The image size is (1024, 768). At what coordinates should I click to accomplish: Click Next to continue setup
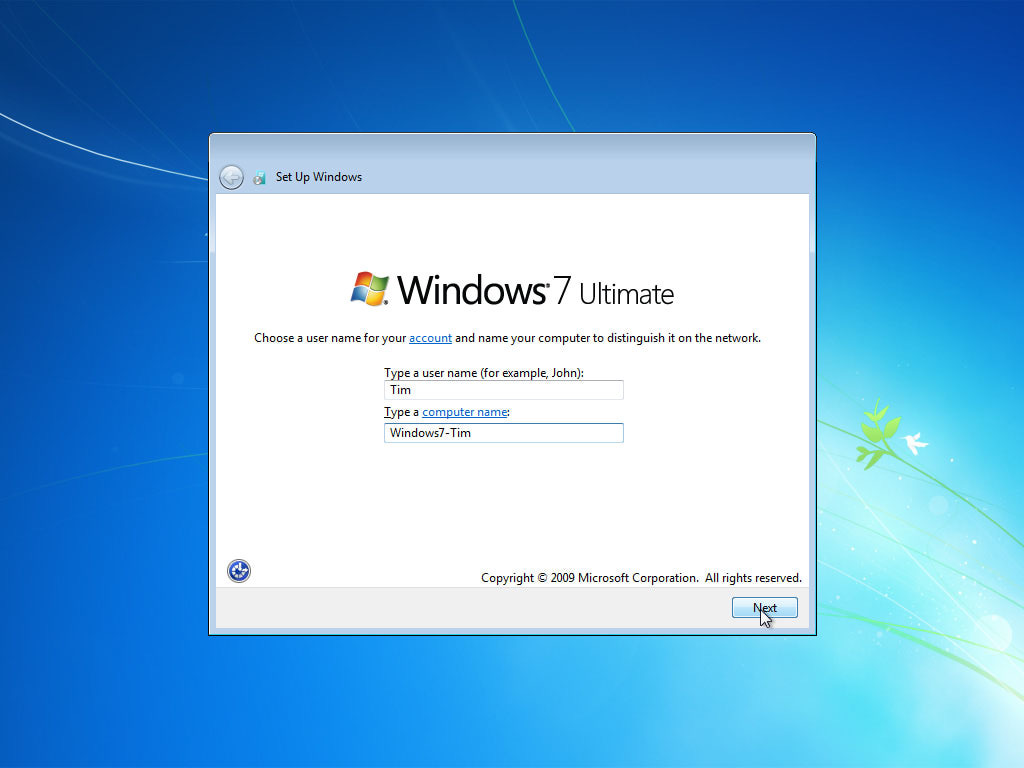pyautogui.click(x=764, y=607)
